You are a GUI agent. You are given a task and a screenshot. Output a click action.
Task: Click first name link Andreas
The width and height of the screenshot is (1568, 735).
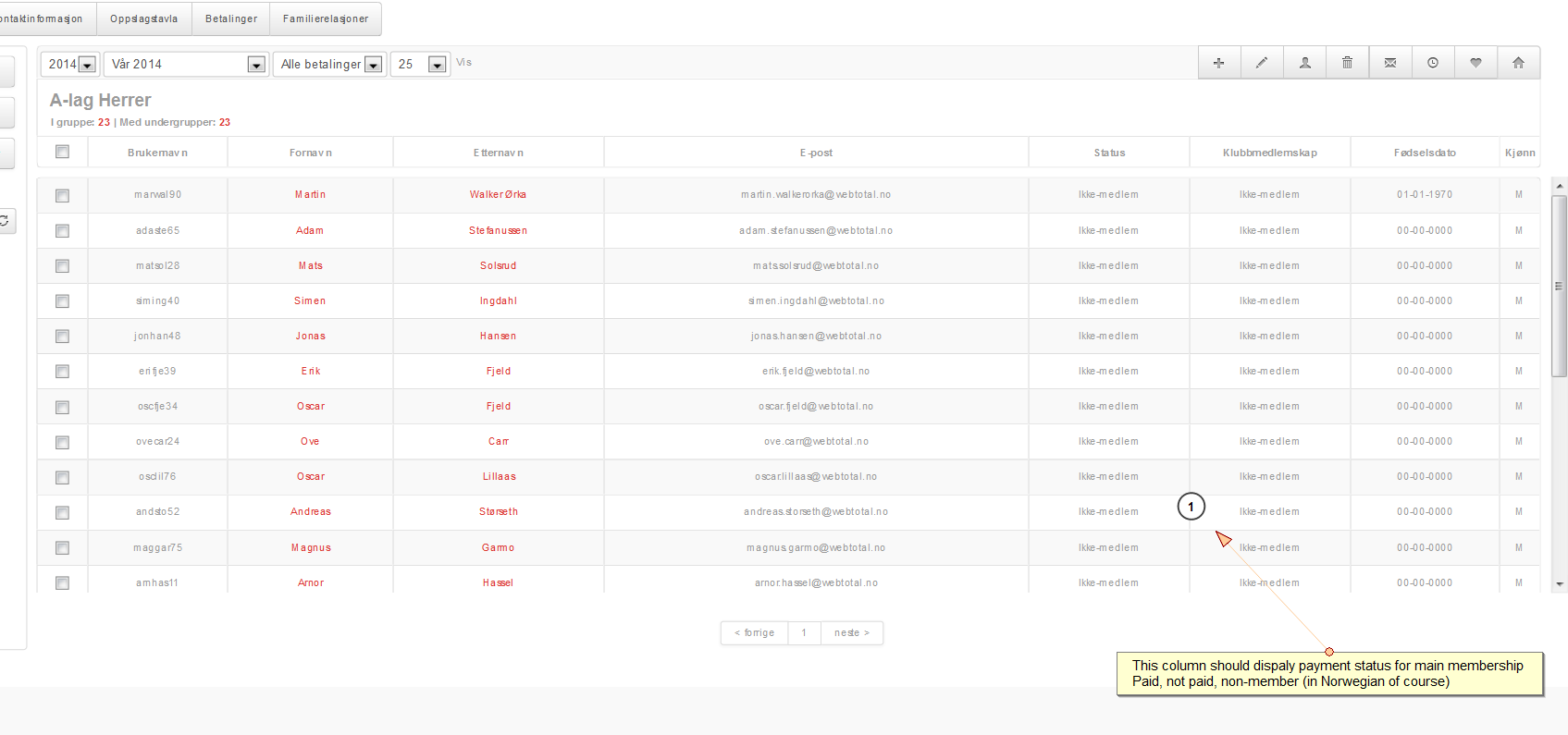311,511
